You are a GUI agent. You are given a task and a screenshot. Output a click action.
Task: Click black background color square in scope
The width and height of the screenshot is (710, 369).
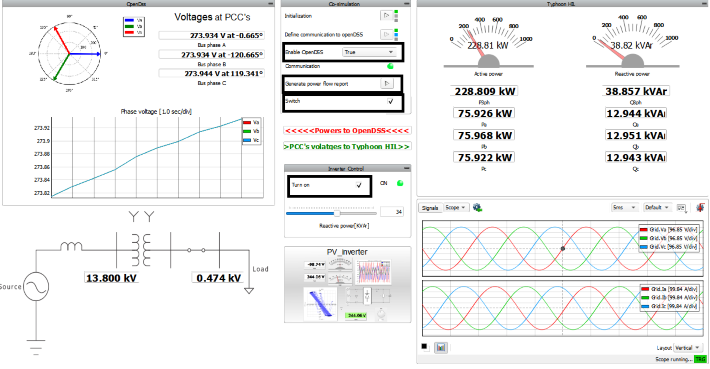pyautogui.click(x=424, y=346)
